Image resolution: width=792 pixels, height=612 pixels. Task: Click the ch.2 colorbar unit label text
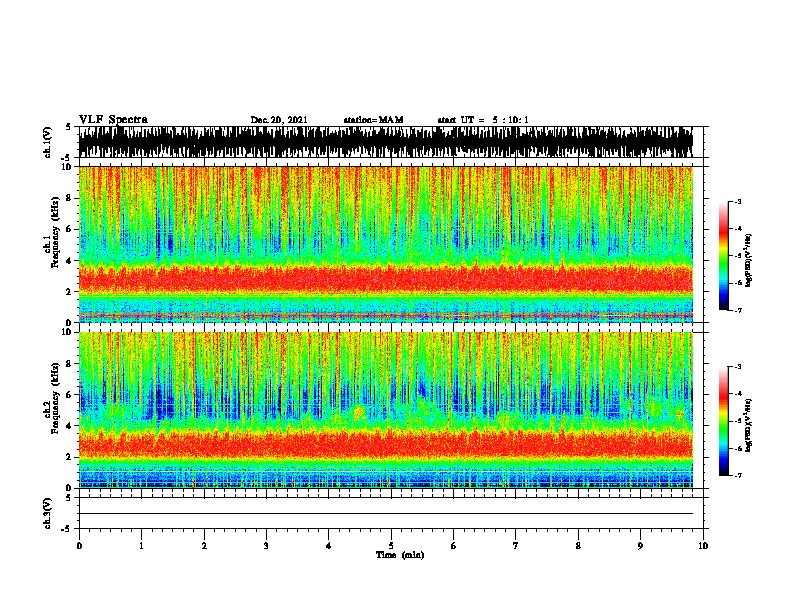(x=749, y=425)
